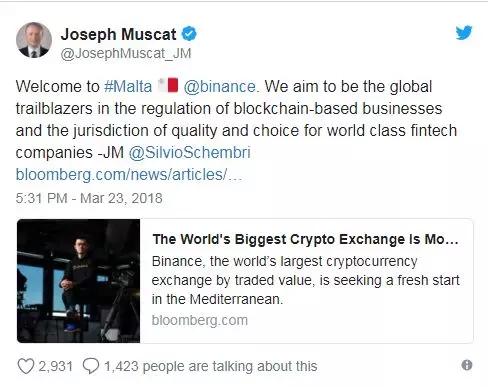Open the Bloomberg article preview image
The height and width of the screenshot is (387, 488).
79,281
